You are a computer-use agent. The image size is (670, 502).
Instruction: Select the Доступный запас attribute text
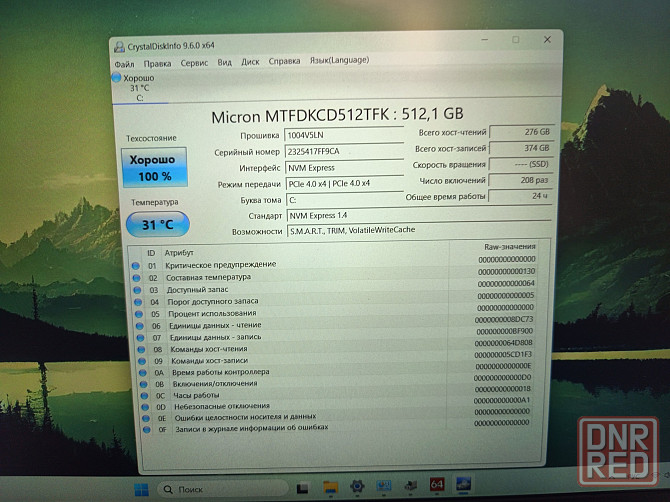coord(197,290)
